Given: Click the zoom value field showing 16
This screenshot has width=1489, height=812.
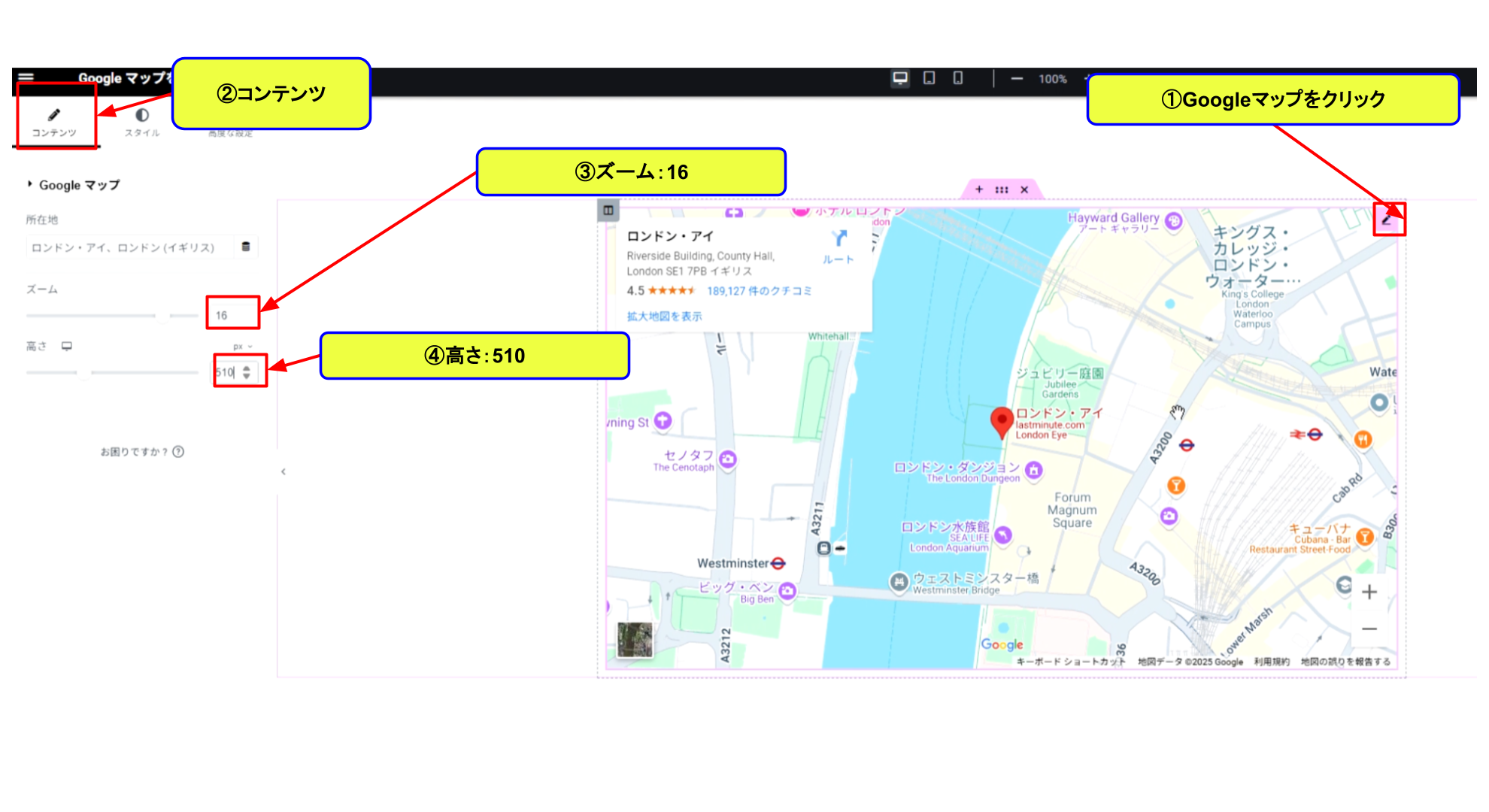Looking at the screenshot, I should pos(233,315).
